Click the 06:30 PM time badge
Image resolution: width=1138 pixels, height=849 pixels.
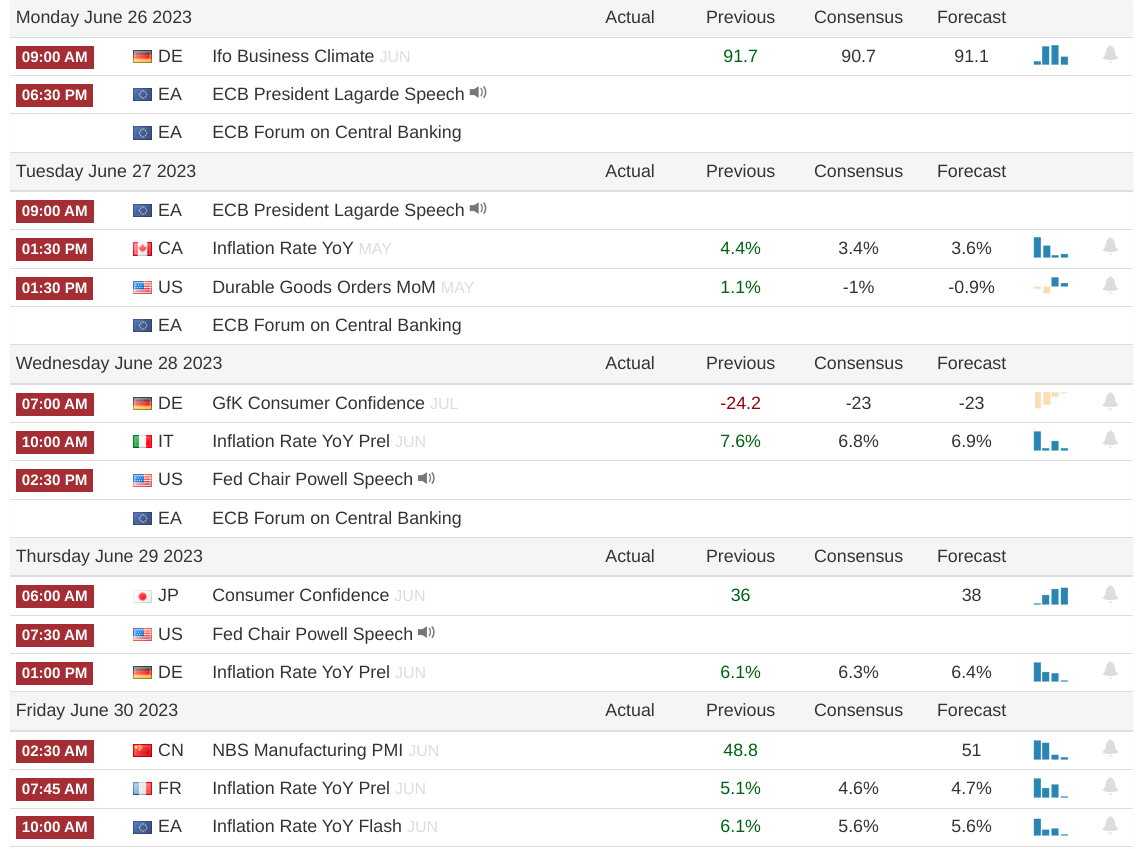(54, 94)
